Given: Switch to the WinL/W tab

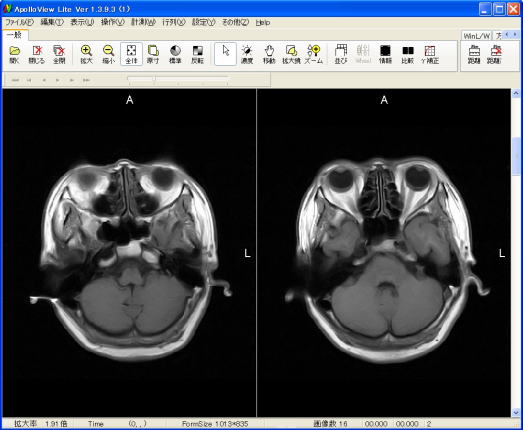Looking at the screenshot, I should (477, 36).
